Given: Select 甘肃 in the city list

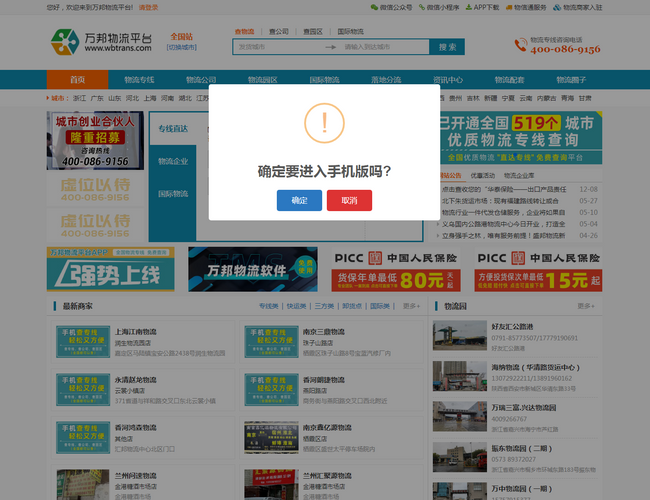Looking at the screenshot, I should [585, 98].
